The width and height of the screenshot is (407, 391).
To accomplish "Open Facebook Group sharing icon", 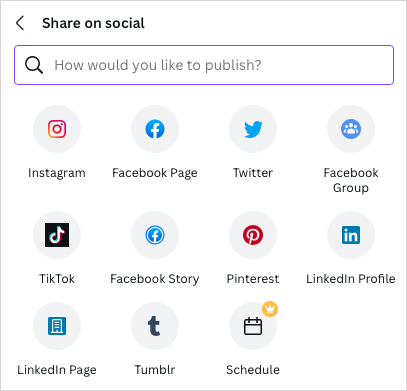I will [351, 129].
